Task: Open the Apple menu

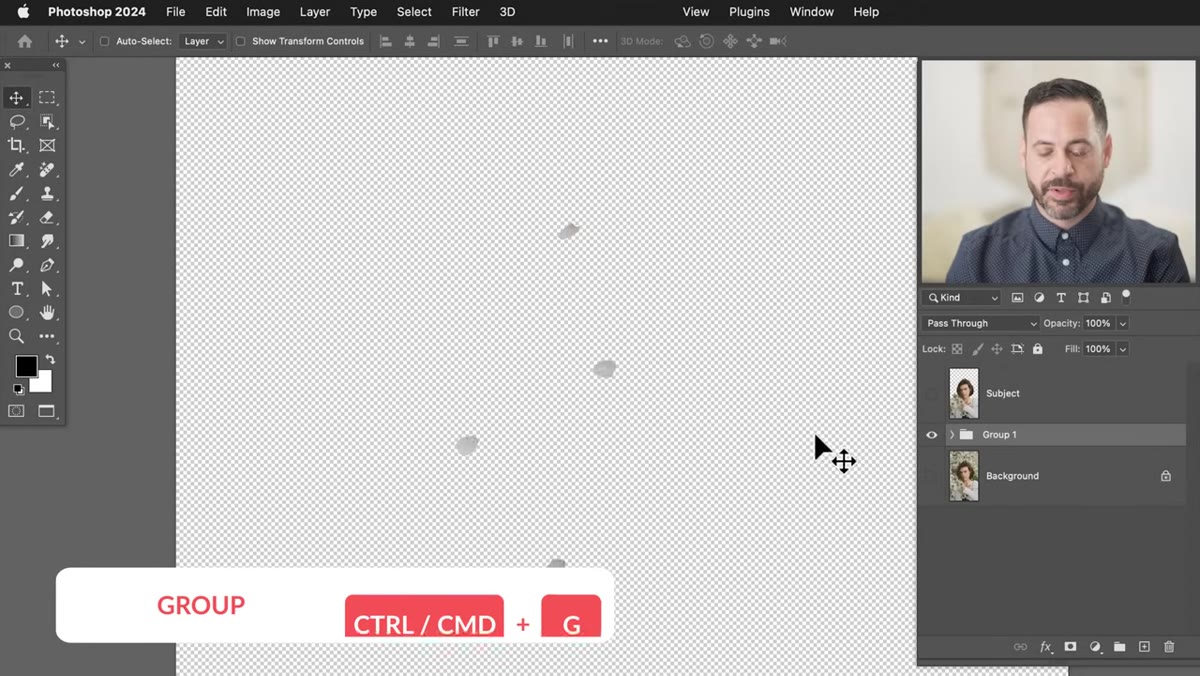Action: [x=23, y=12]
